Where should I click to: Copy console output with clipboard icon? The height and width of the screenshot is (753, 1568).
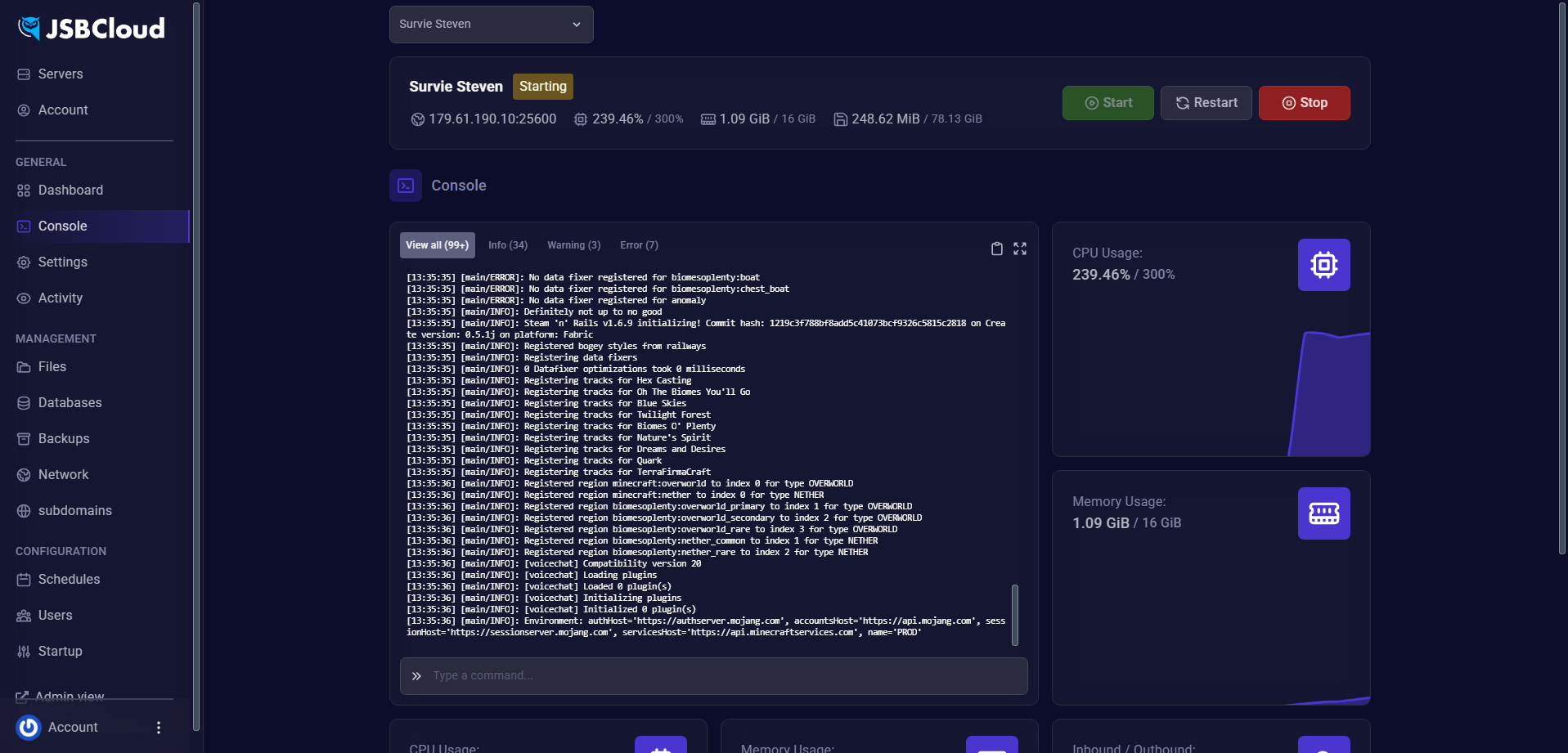tap(996, 249)
